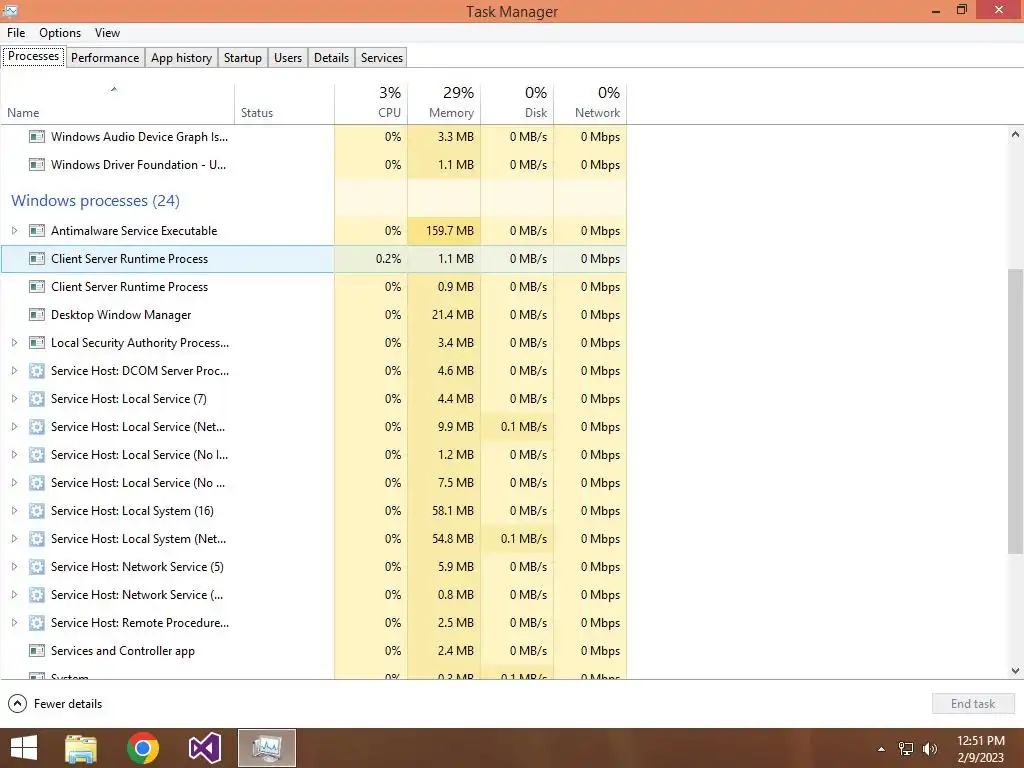This screenshot has width=1024, height=768.
Task: Go to the Details tab
Action: [331, 57]
